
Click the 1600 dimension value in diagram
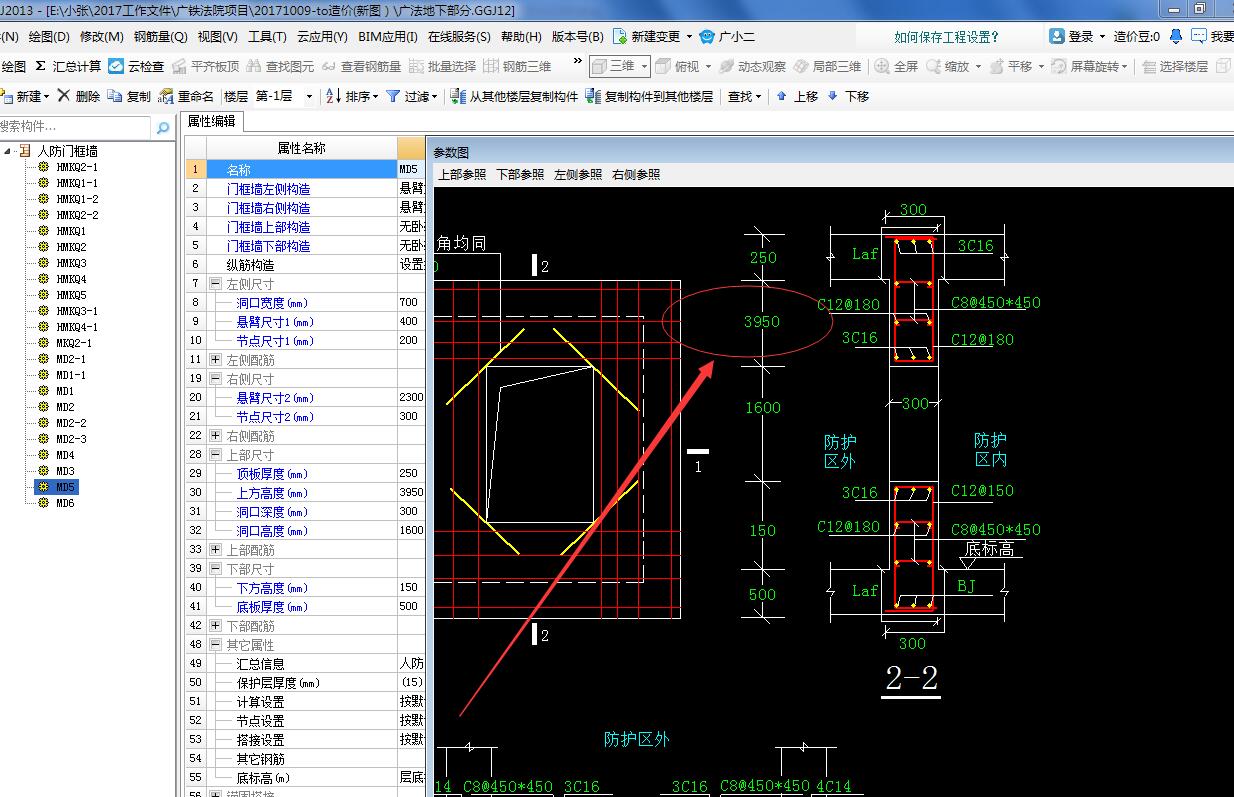coord(762,408)
